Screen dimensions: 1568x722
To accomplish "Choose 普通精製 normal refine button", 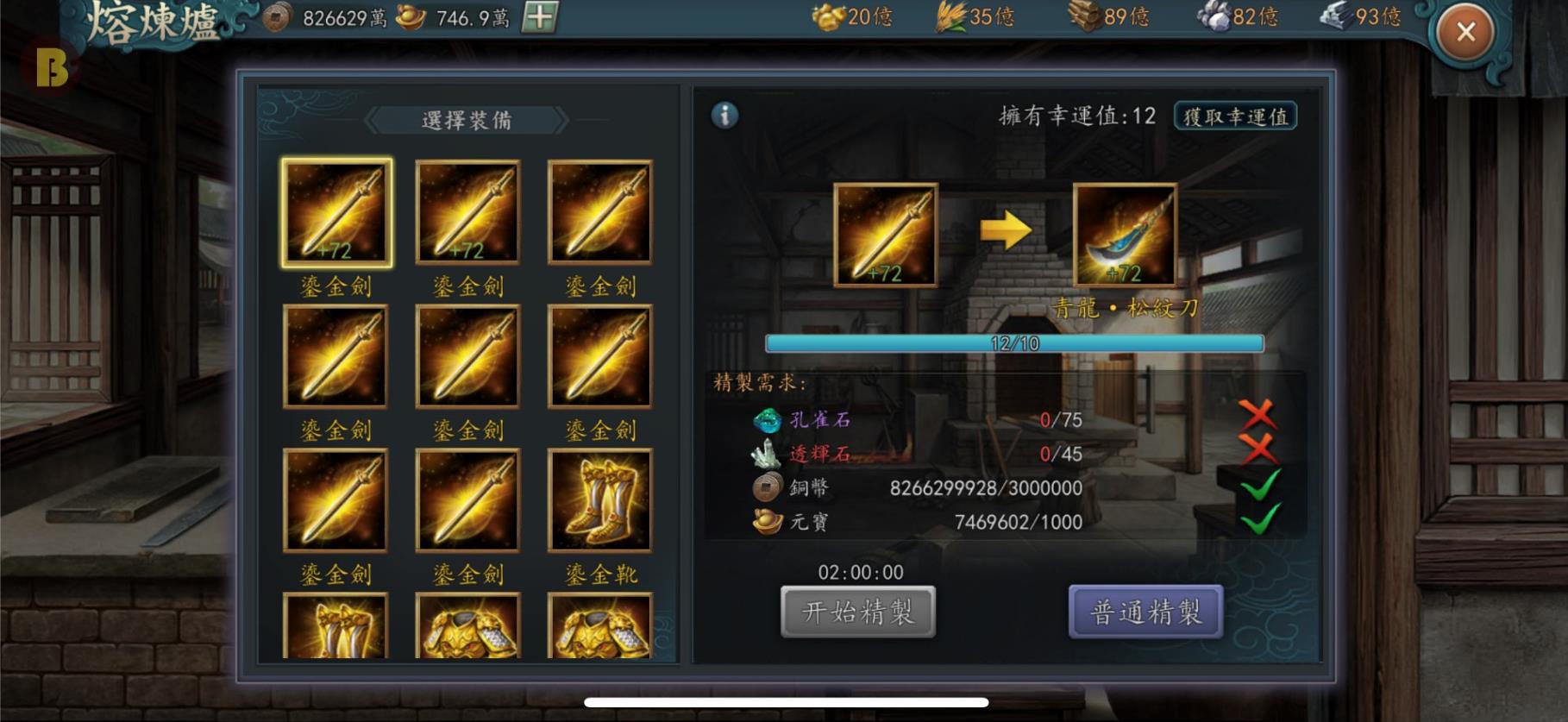I will tap(1145, 612).
